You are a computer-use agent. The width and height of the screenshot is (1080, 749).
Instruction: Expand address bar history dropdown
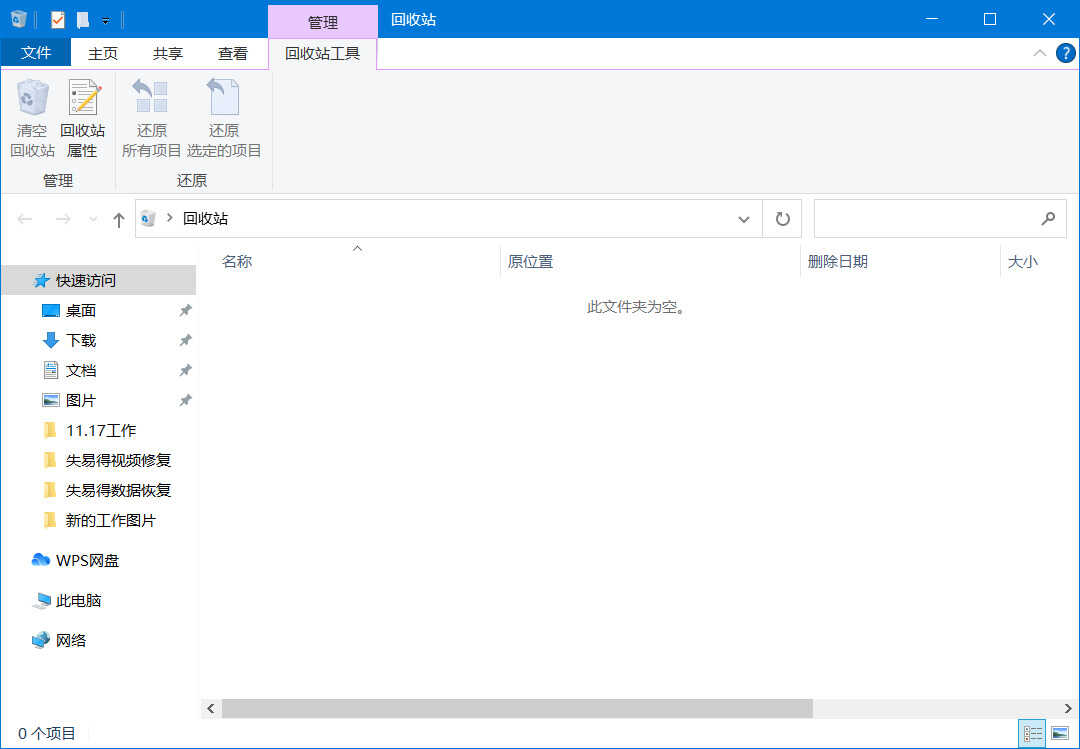coord(743,219)
